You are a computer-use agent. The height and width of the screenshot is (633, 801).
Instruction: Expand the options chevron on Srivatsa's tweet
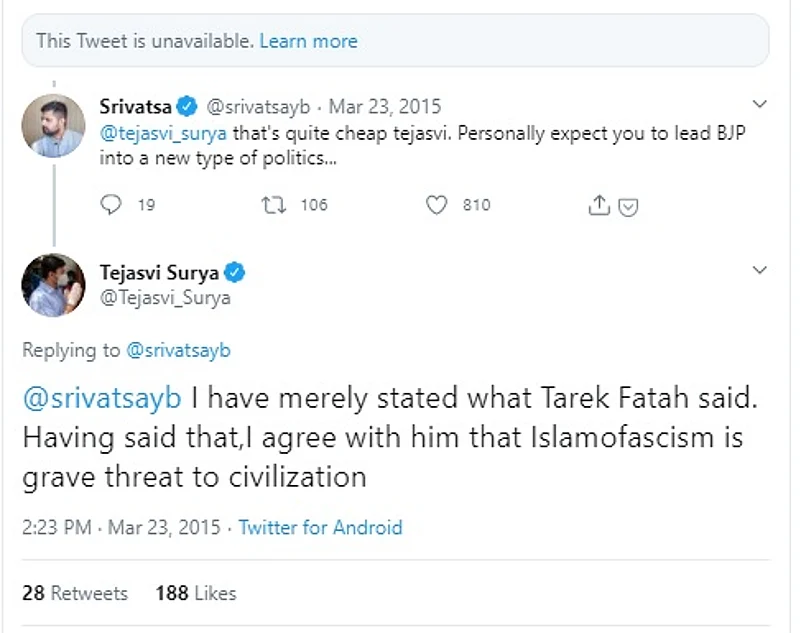point(759,104)
